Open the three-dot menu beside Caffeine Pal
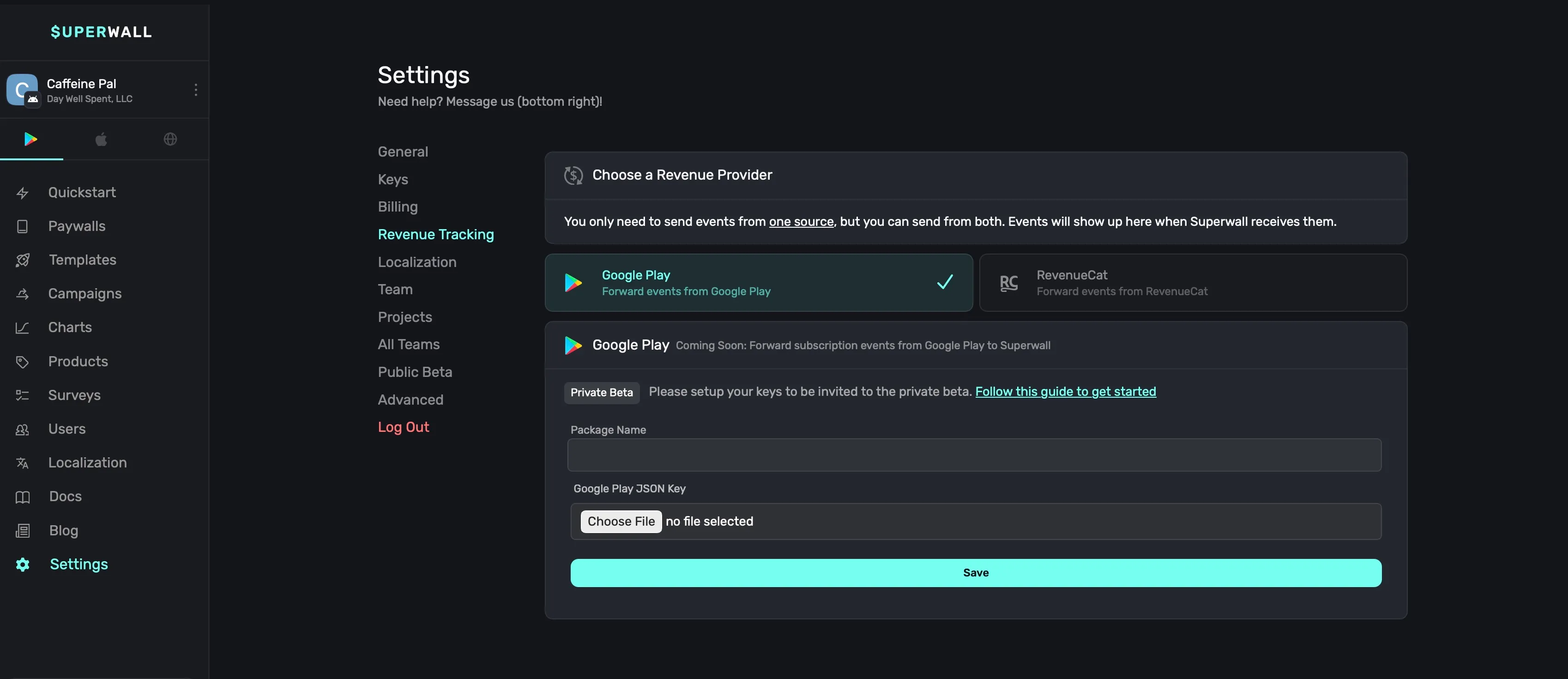The image size is (1568, 679). [195, 90]
